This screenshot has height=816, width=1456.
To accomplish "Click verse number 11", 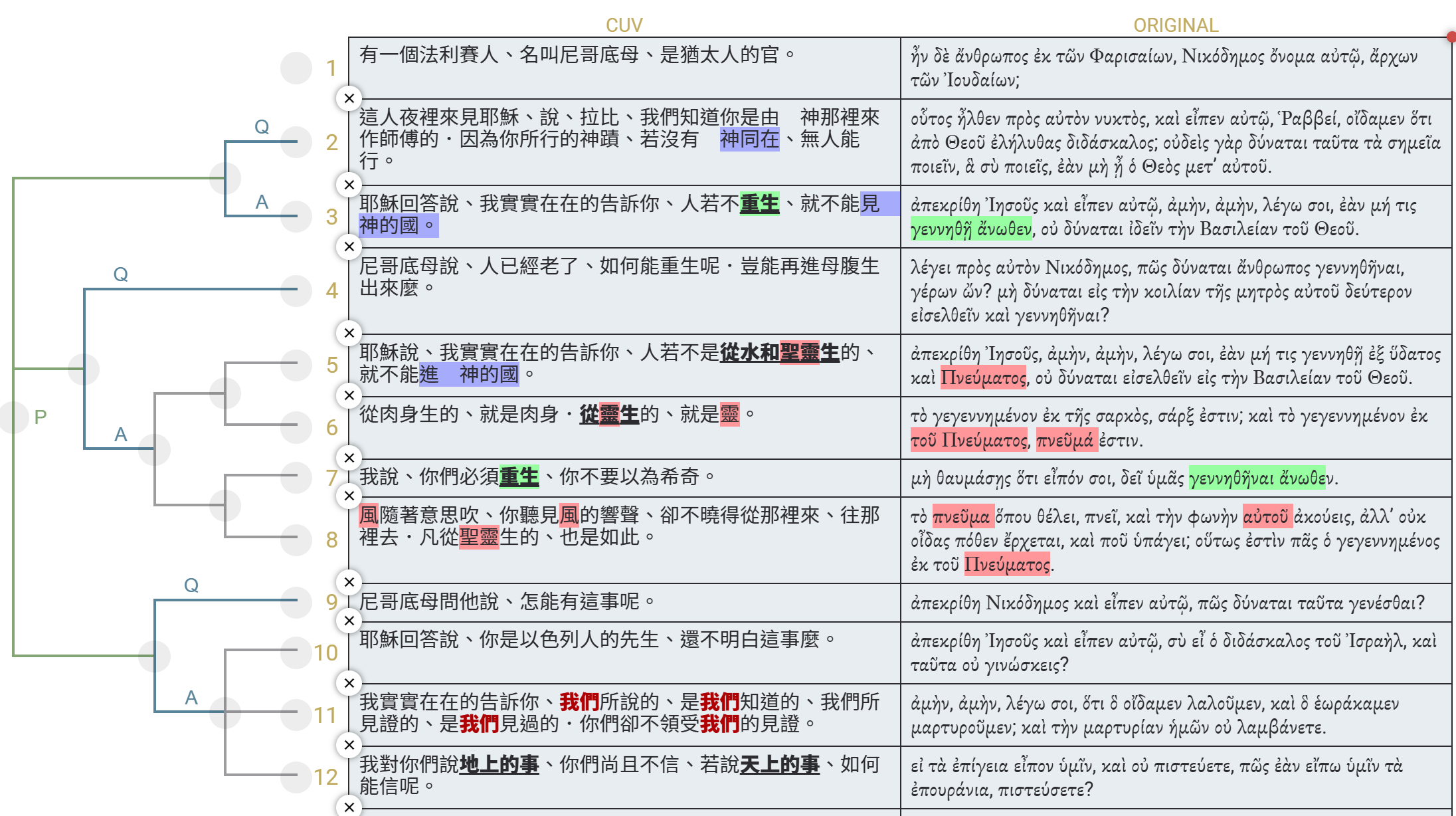I will click(326, 715).
